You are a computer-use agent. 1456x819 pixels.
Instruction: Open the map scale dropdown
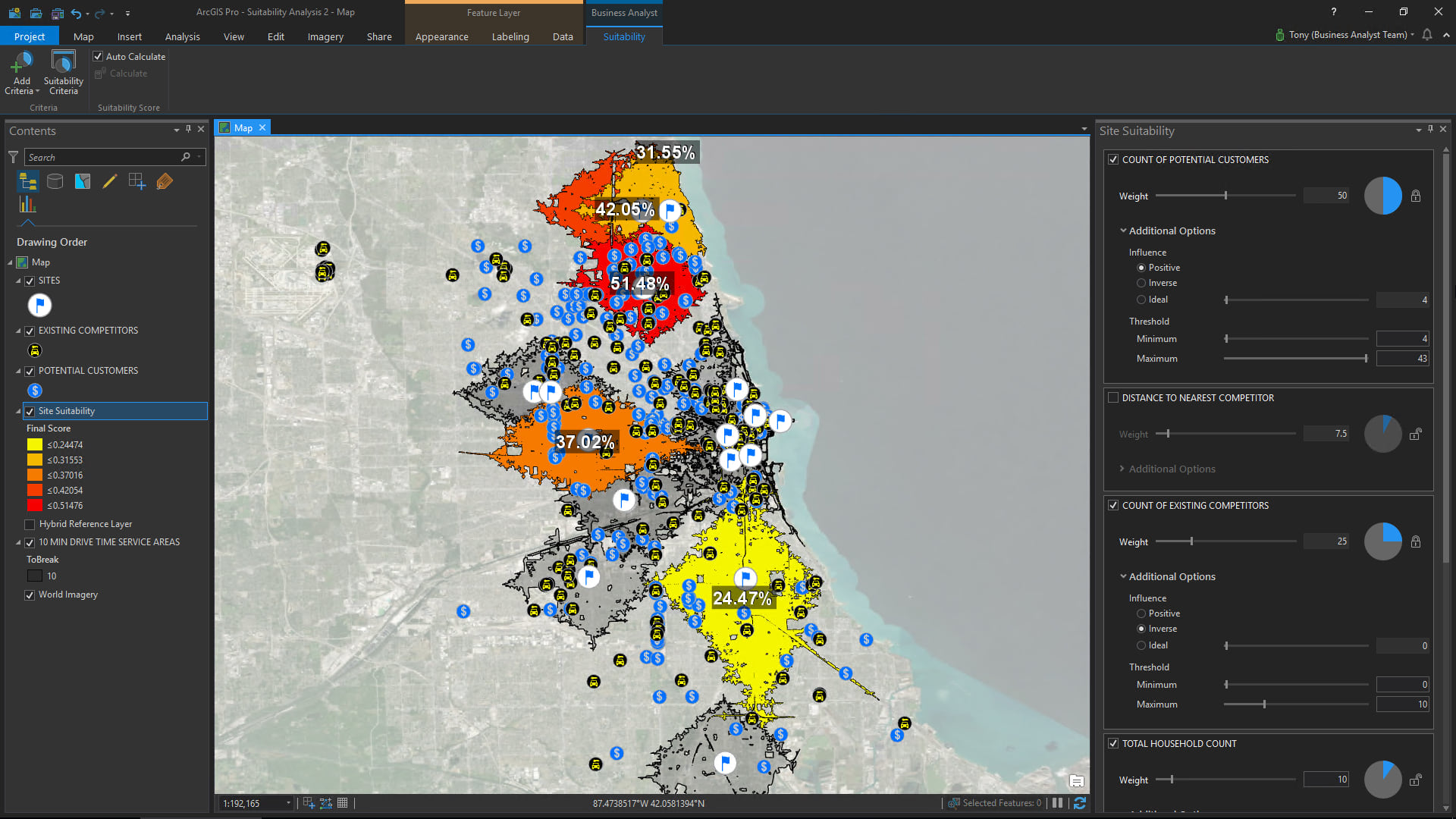point(288,804)
